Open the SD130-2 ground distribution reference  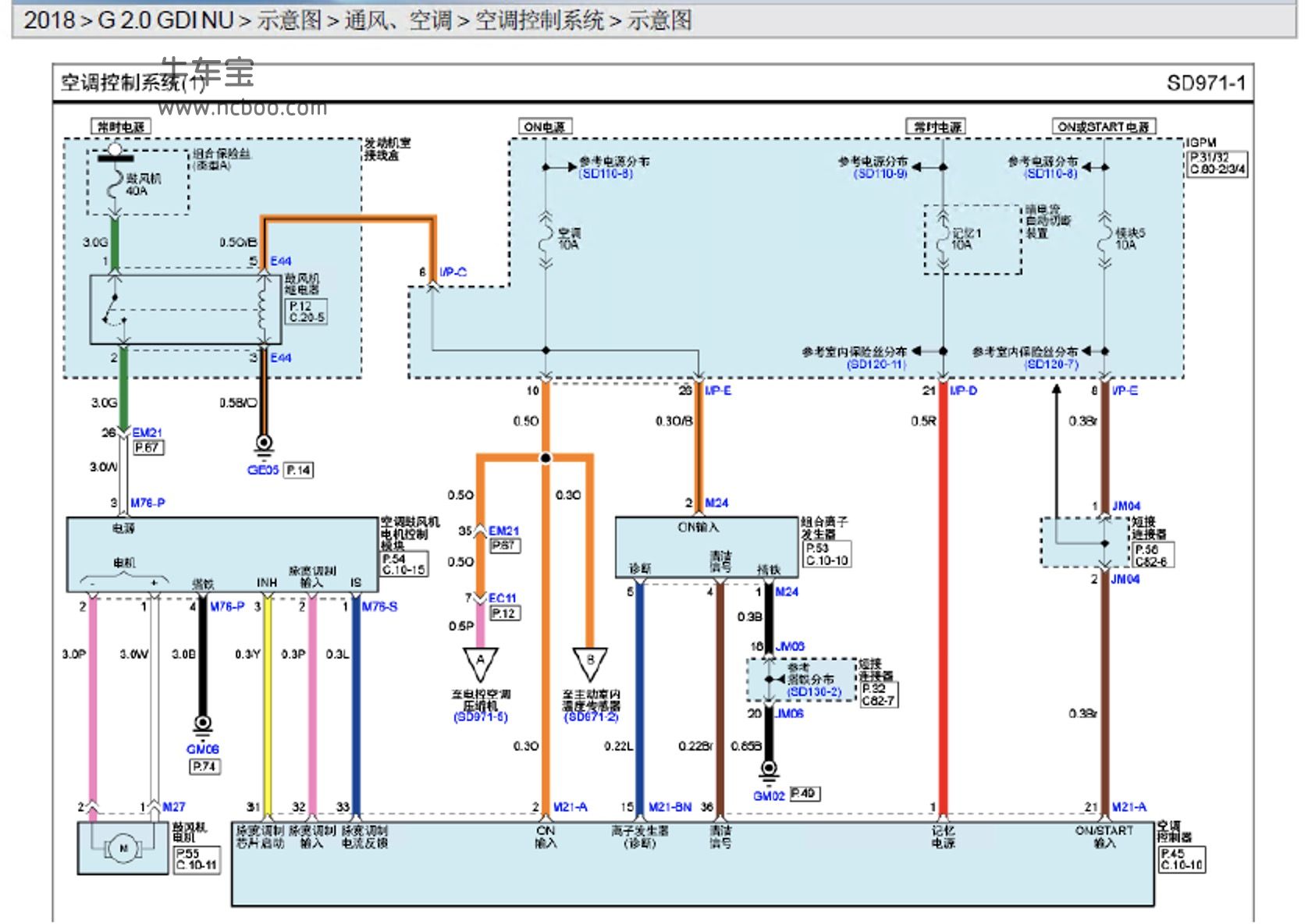point(814,692)
